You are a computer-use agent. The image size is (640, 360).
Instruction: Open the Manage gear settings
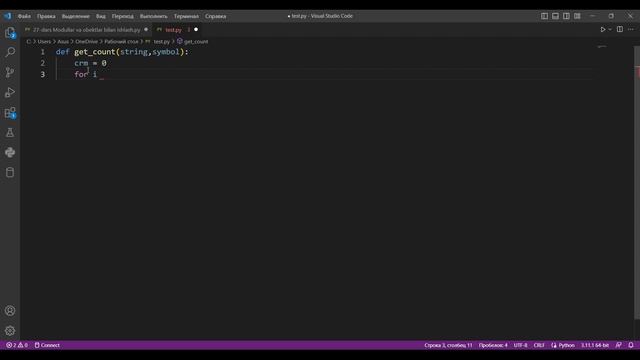pos(10,331)
